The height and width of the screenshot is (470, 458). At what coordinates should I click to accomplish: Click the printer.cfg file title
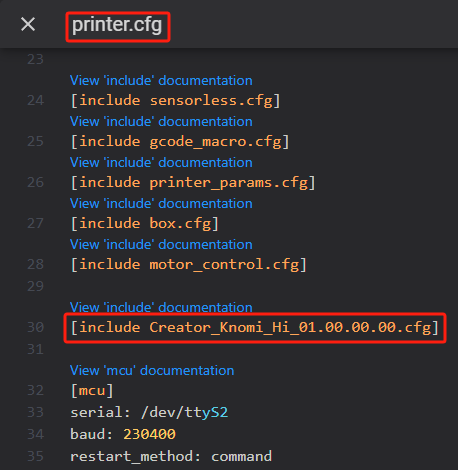tap(117, 25)
